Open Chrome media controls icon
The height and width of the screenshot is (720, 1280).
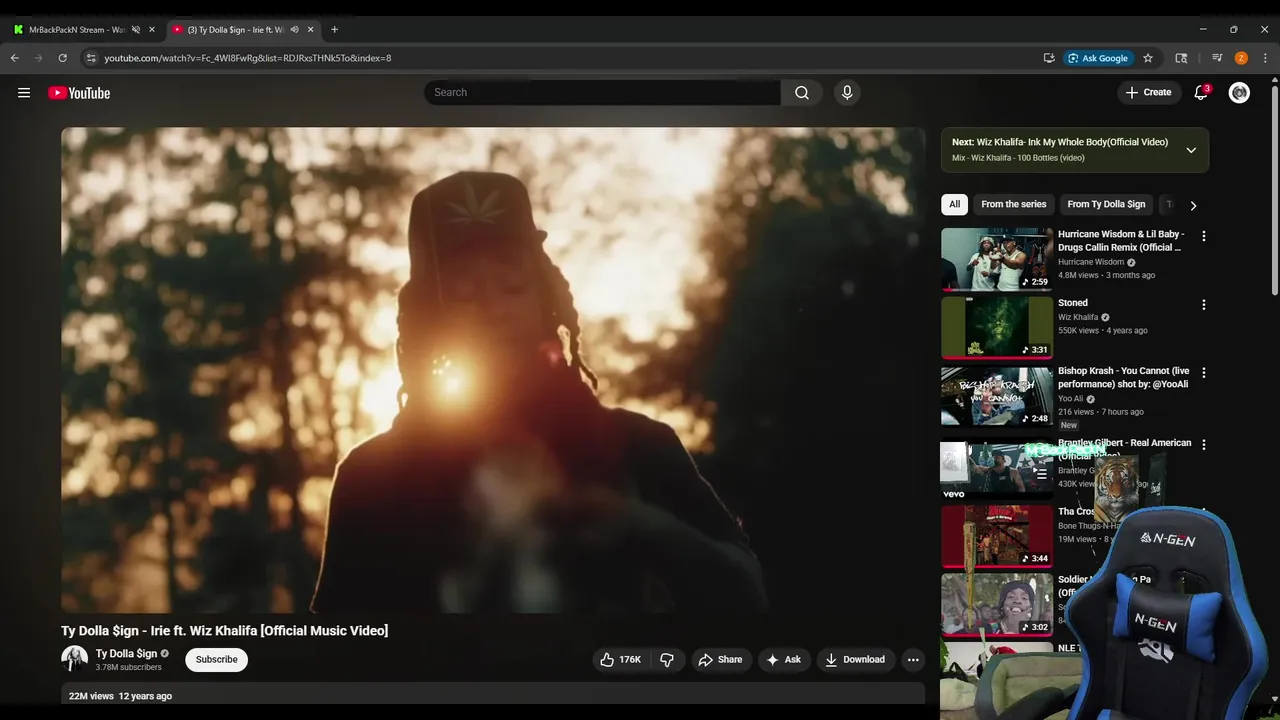pyautogui.click(x=1217, y=58)
